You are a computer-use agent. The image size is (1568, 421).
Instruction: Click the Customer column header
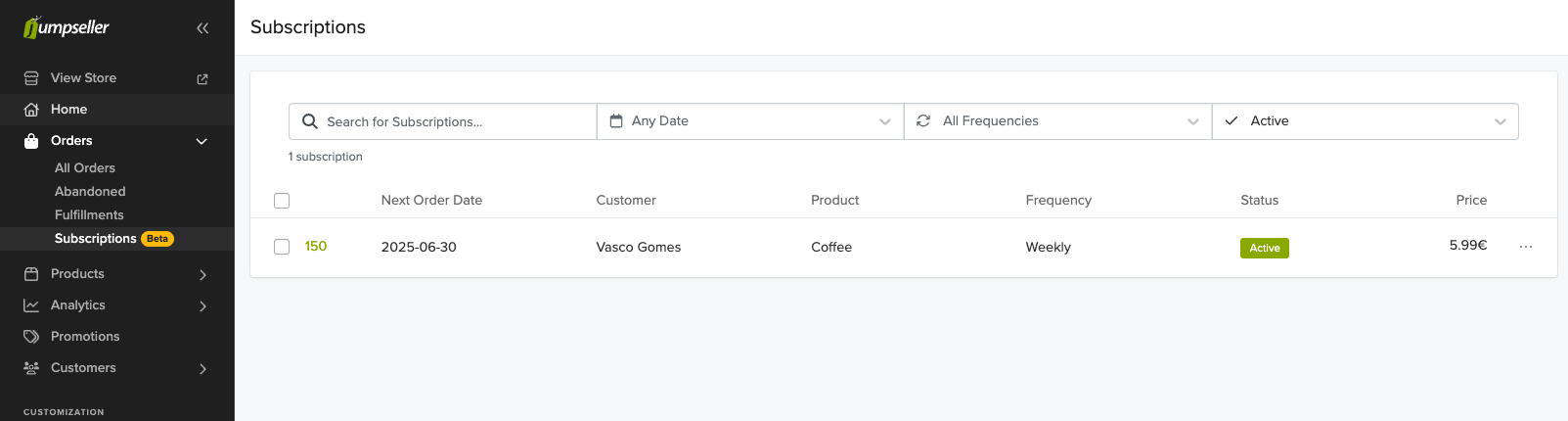coord(626,200)
